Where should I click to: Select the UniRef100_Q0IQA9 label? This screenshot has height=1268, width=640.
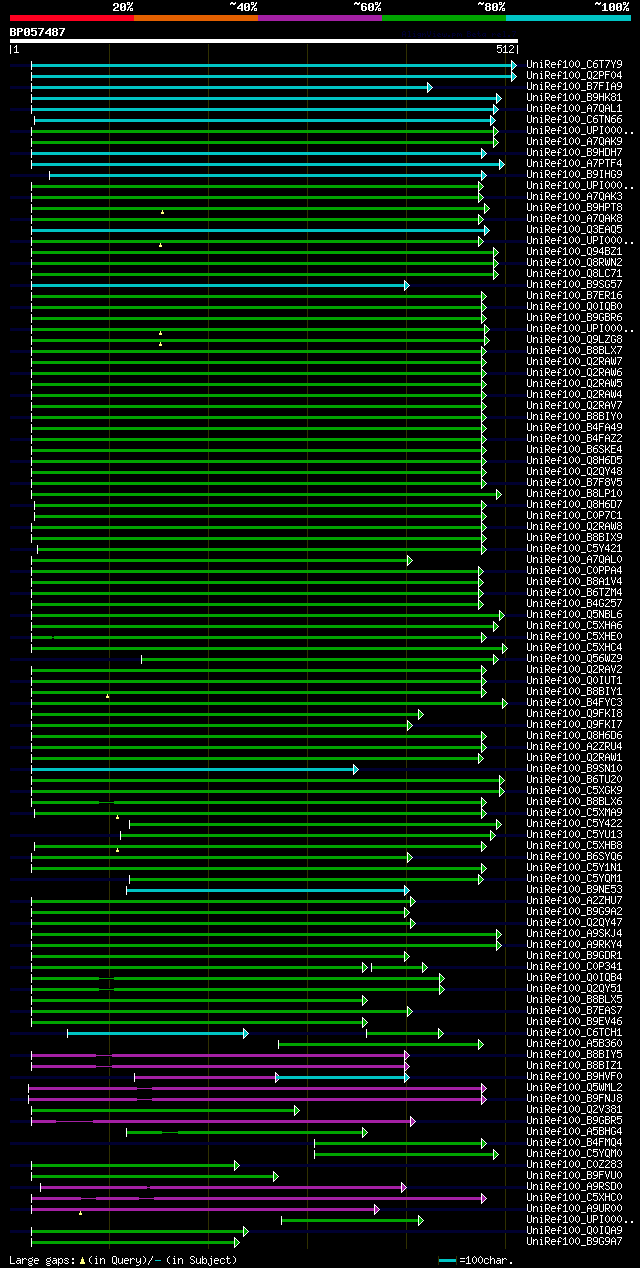pyautogui.click(x=576, y=1230)
